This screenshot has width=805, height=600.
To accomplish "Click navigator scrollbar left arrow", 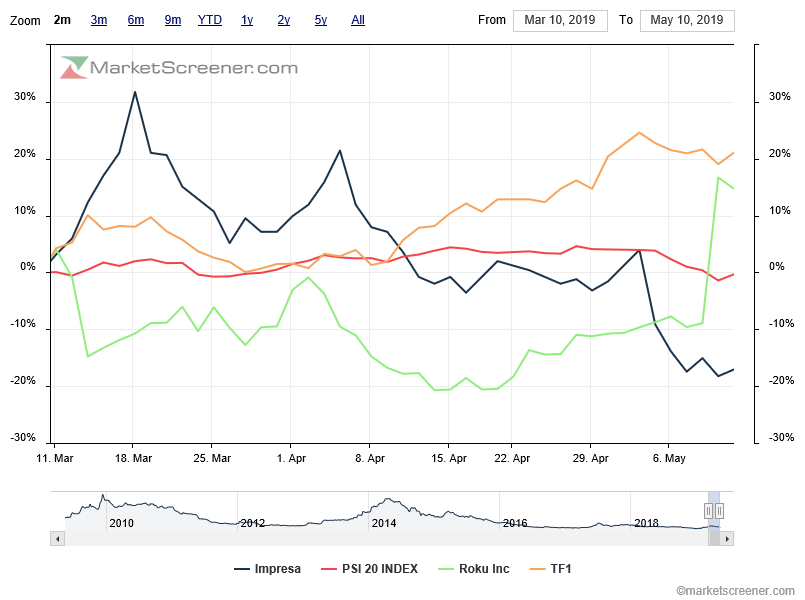I will 58,539.
